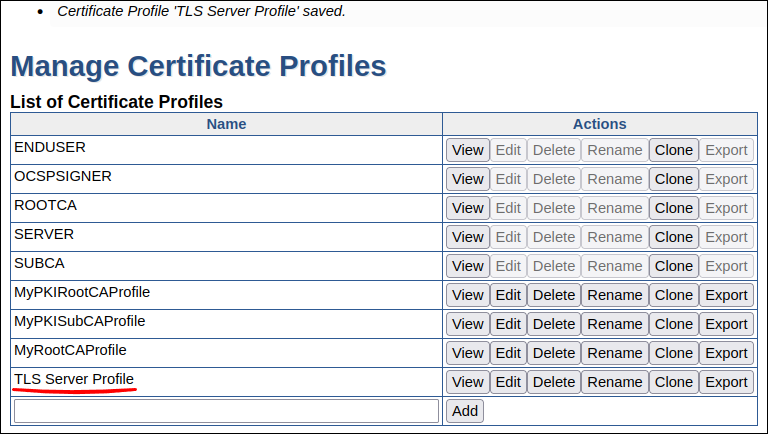Click the new profile name text field
The height and width of the screenshot is (434, 768).
click(226, 411)
